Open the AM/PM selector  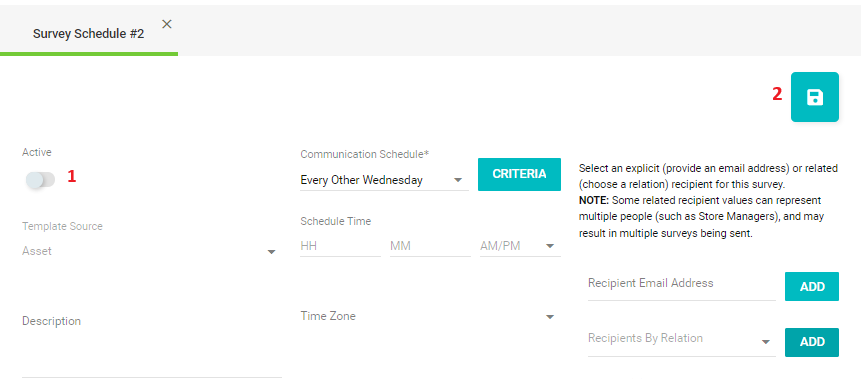(x=520, y=246)
